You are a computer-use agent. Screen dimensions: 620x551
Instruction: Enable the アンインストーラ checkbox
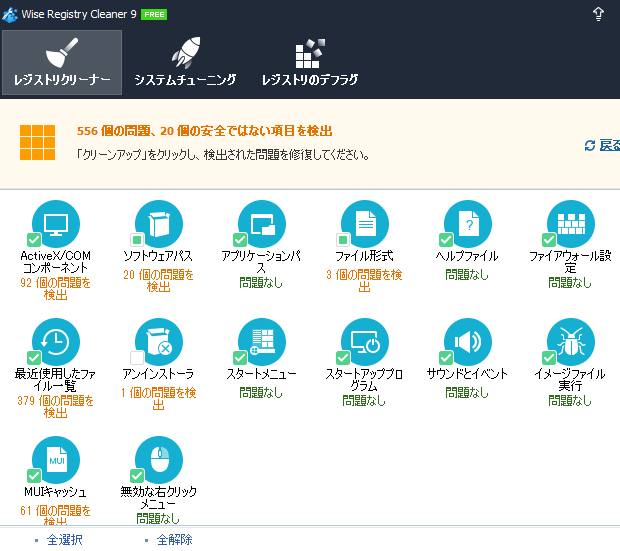pos(137,359)
